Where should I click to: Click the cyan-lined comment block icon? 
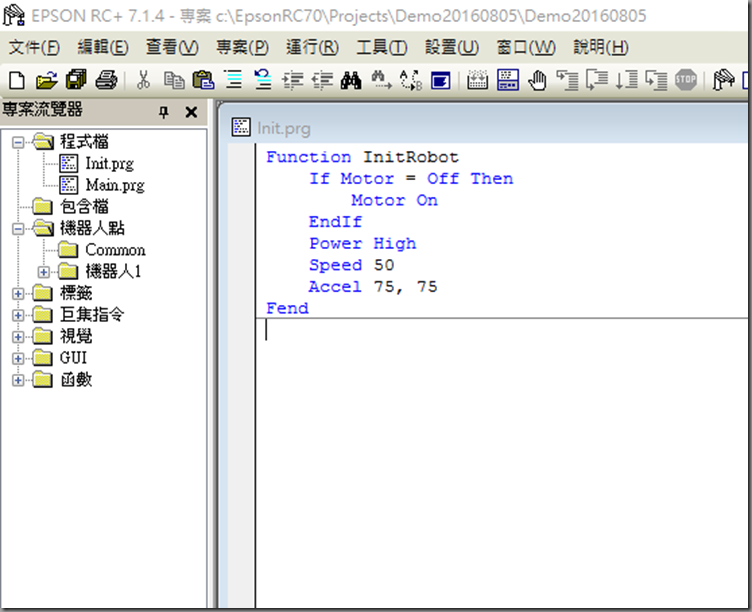tap(234, 80)
